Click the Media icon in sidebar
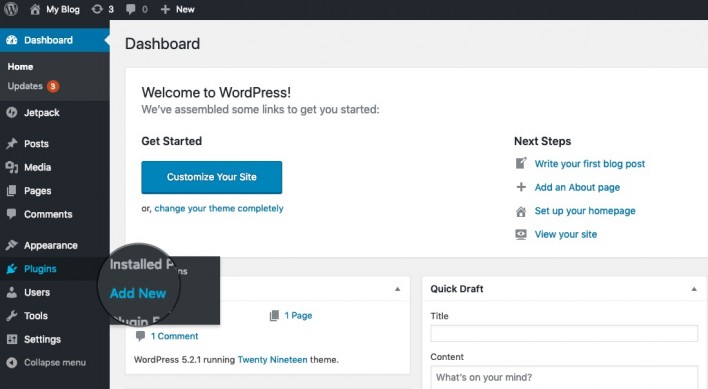Screen dimensions: 708x389 (12, 167)
